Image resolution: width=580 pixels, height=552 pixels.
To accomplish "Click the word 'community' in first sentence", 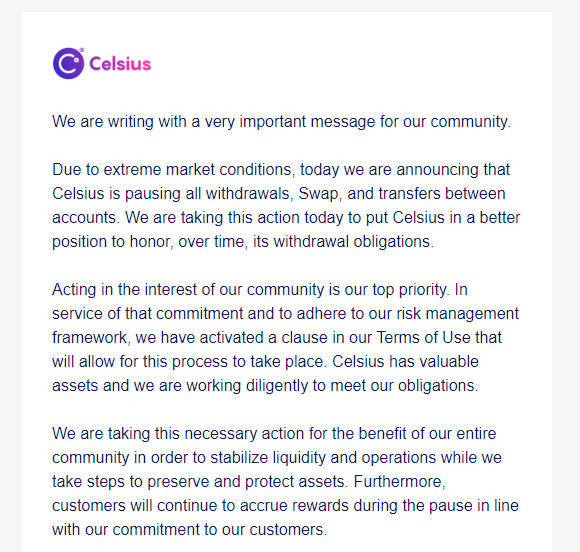I will 471,122.
